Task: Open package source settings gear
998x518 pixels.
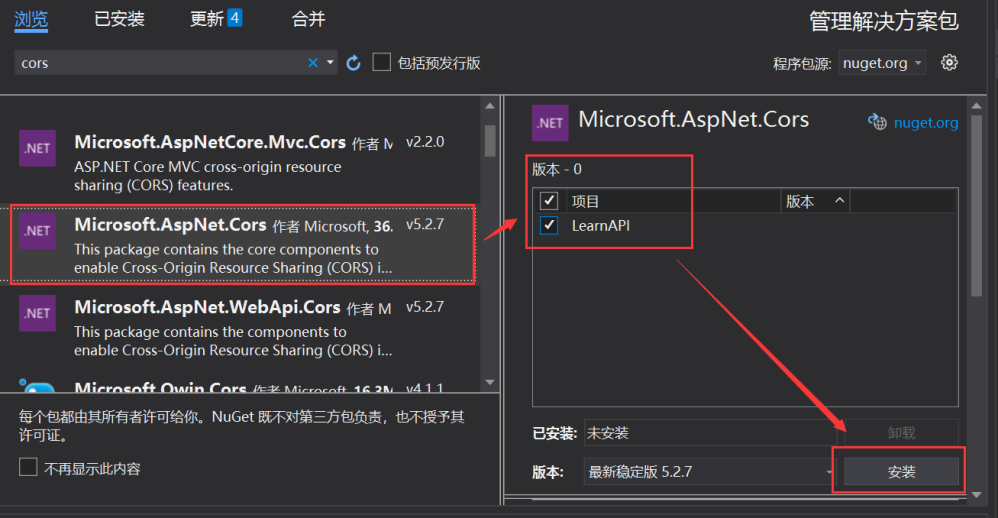Action: (949, 62)
